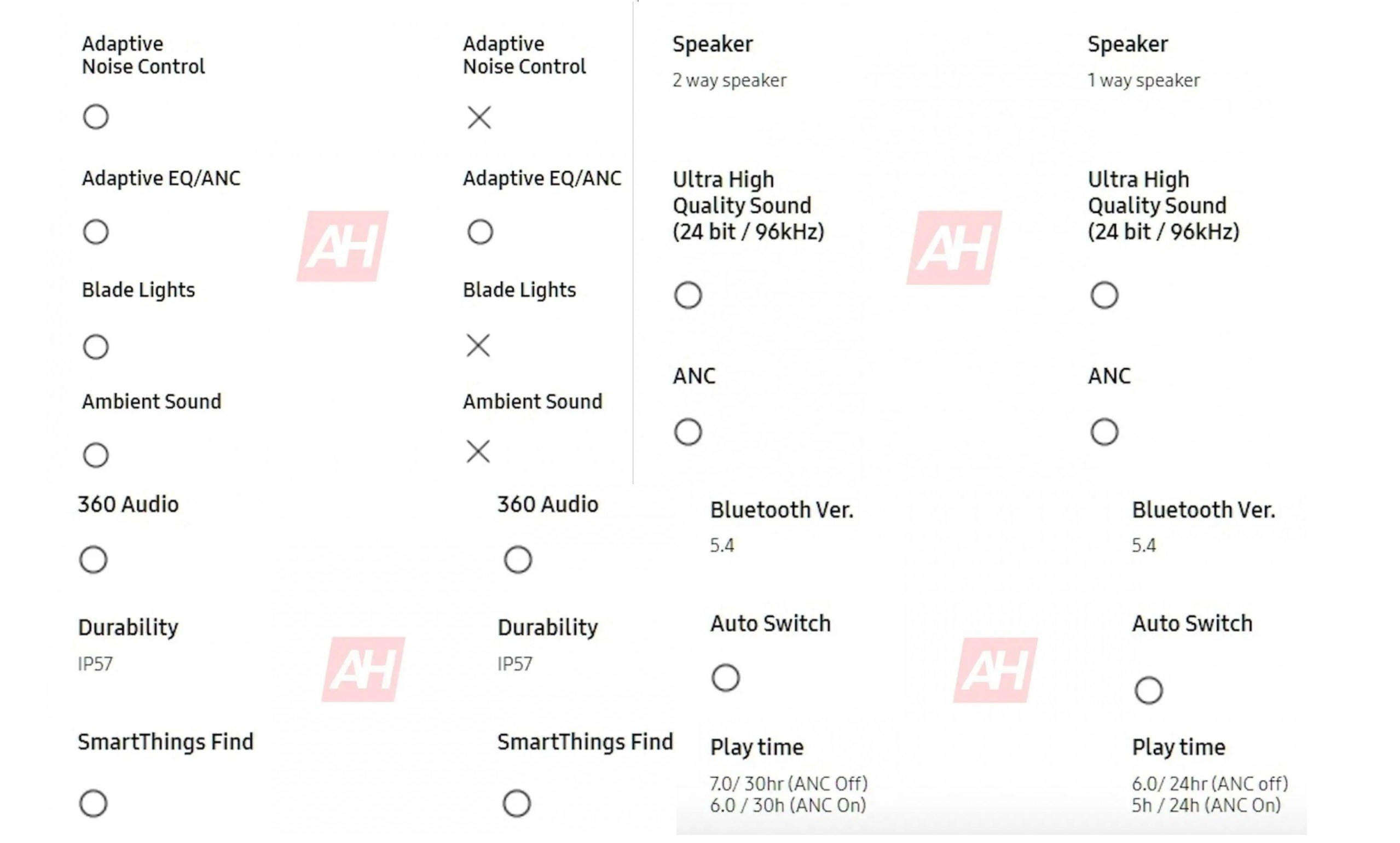The width and height of the screenshot is (1400, 843).
Task: Click the AH watermark logo beside Durability
Action: pos(363,669)
